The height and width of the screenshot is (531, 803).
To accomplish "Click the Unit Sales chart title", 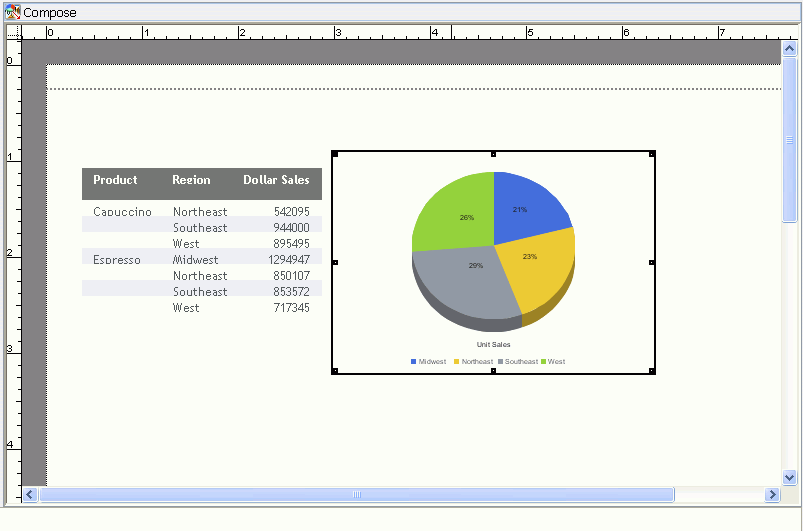I will coord(493,345).
